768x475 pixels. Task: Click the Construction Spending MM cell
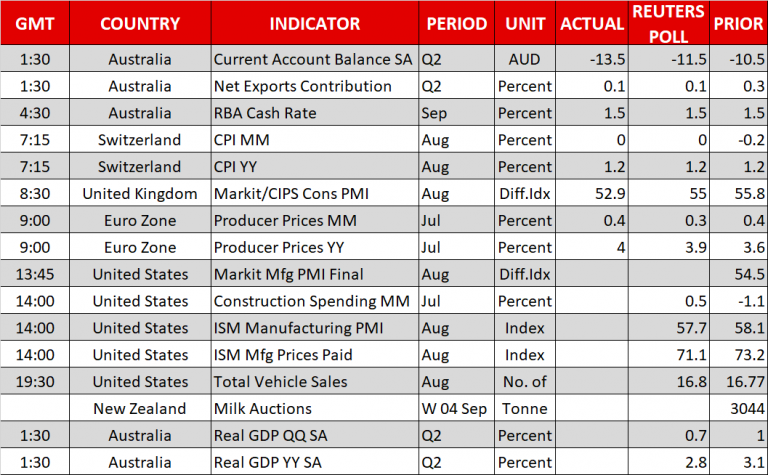point(314,301)
